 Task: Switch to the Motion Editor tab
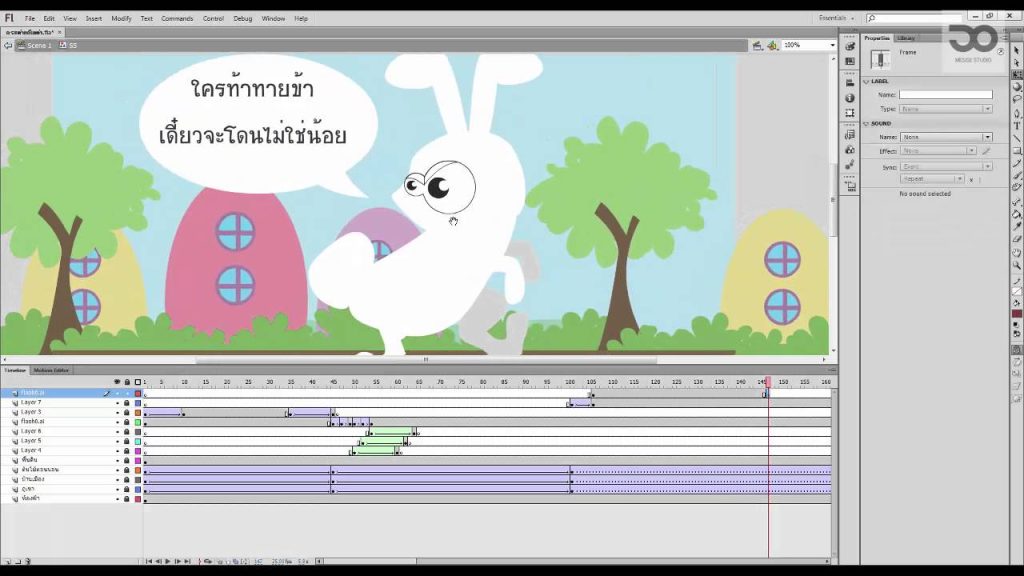coord(51,370)
